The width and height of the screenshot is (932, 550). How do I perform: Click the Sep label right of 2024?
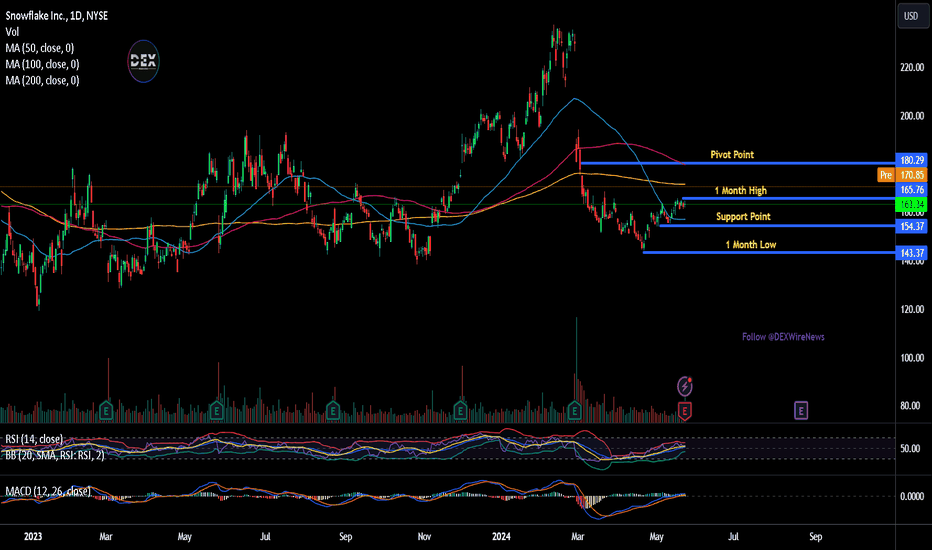pos(816,536)
